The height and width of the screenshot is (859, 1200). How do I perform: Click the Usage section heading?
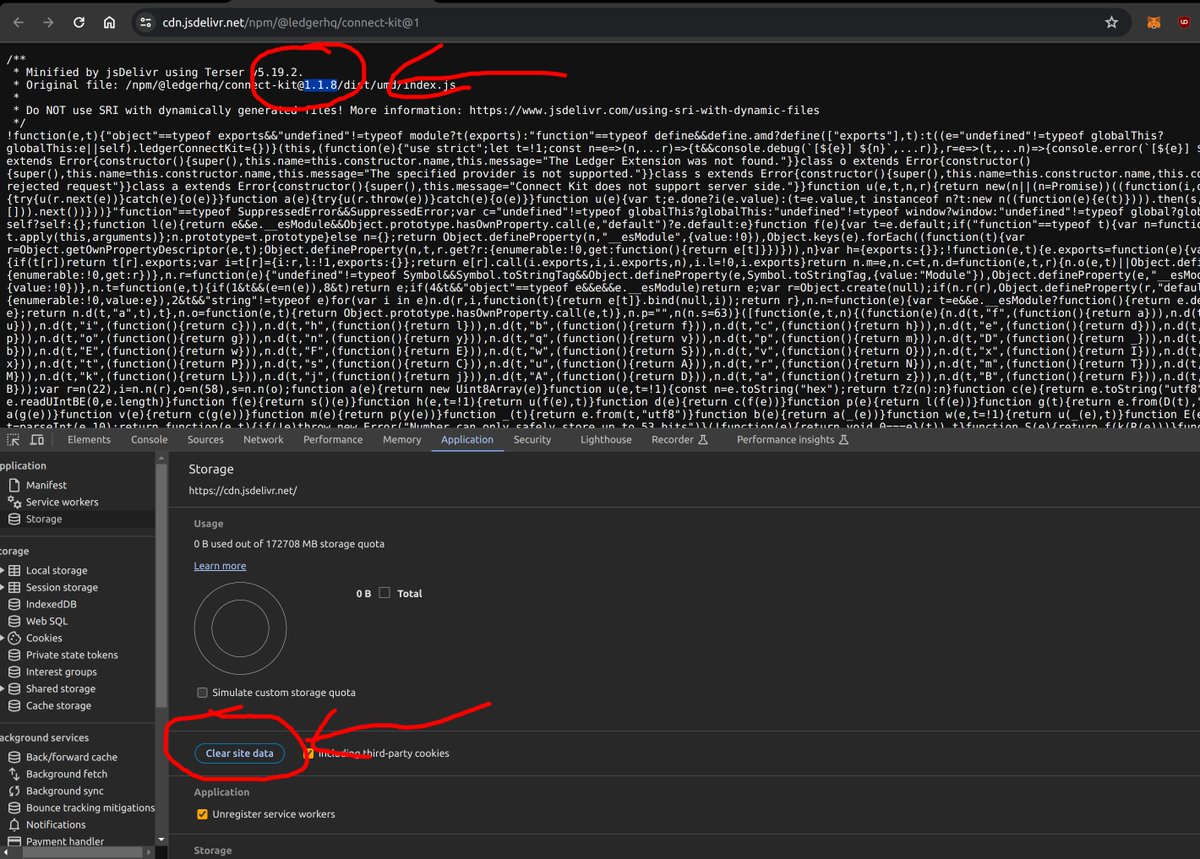pyautogui.click(x=209, y=523)
